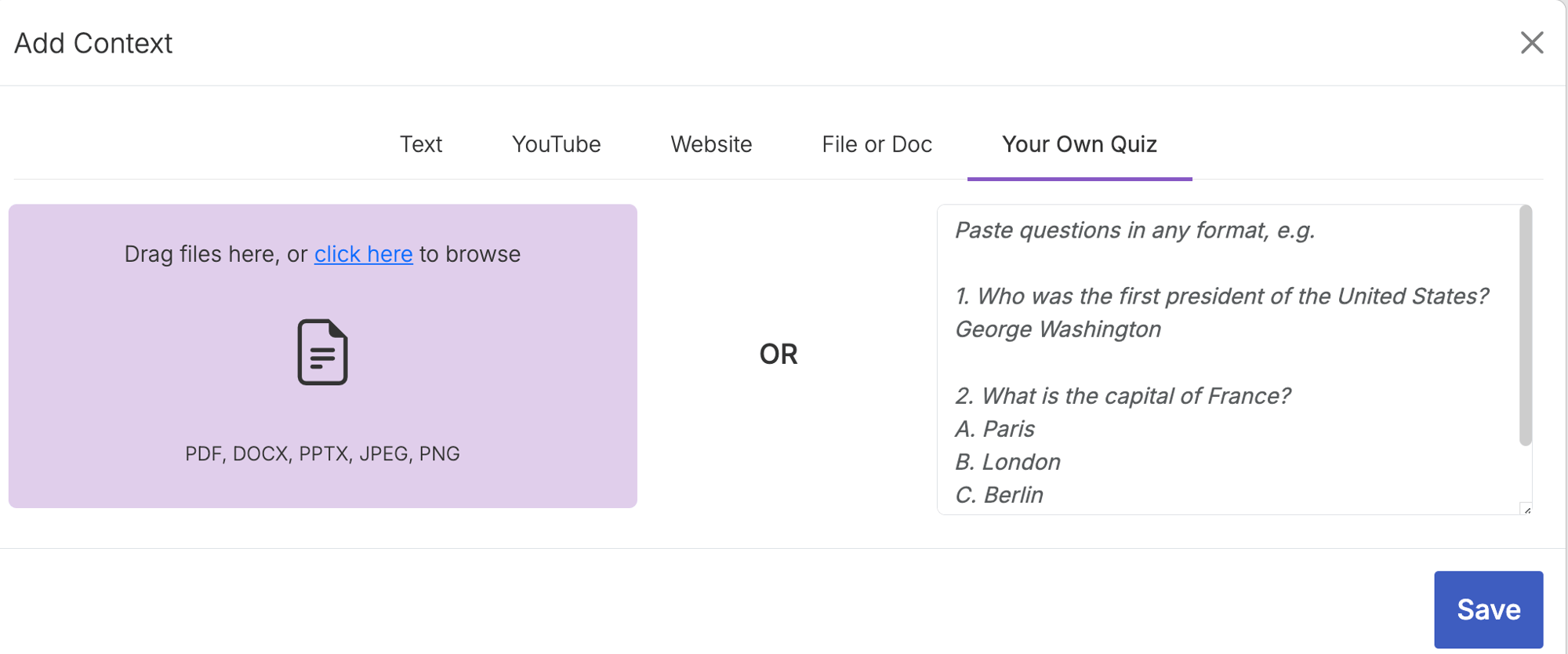The height and width of the screenshot is (654, 1568).
Task: Close the Add Context dialog
Action: pos(1531,42)
